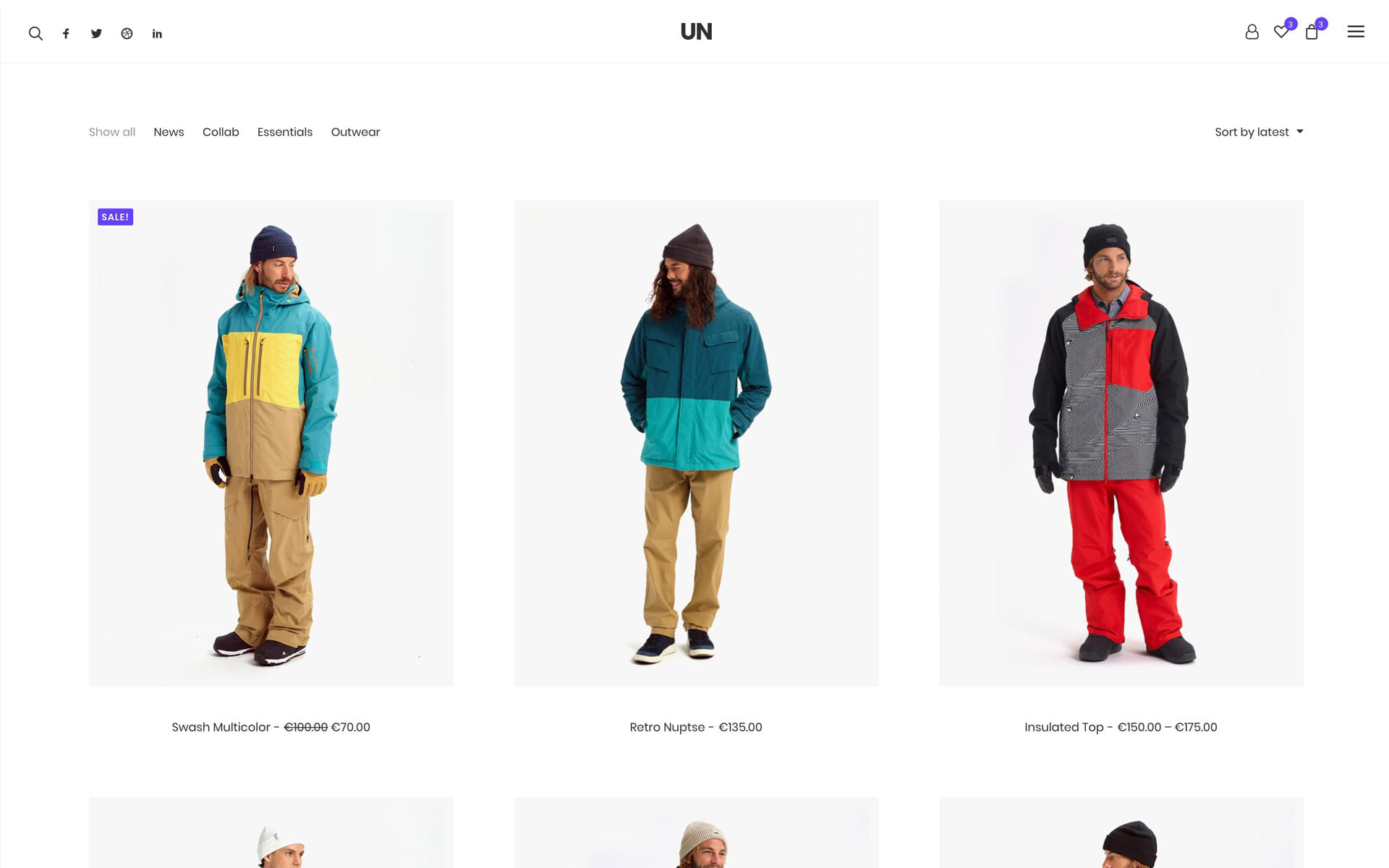Click the sort dropdown arrow
The height and width of the screenshot is (868, 1389).
click(x=1300, y=132)
